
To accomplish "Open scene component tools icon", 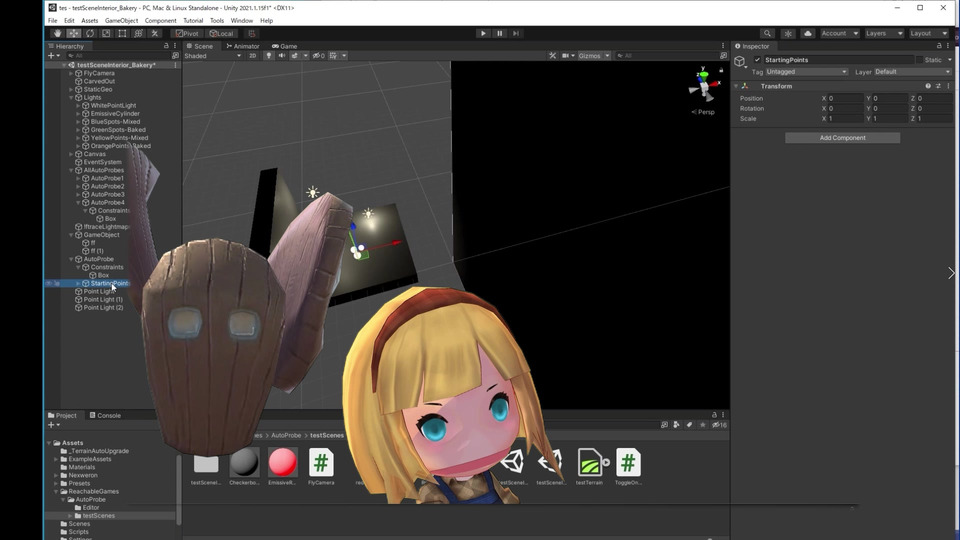I will pyautogui.click(x=552, y=55).
